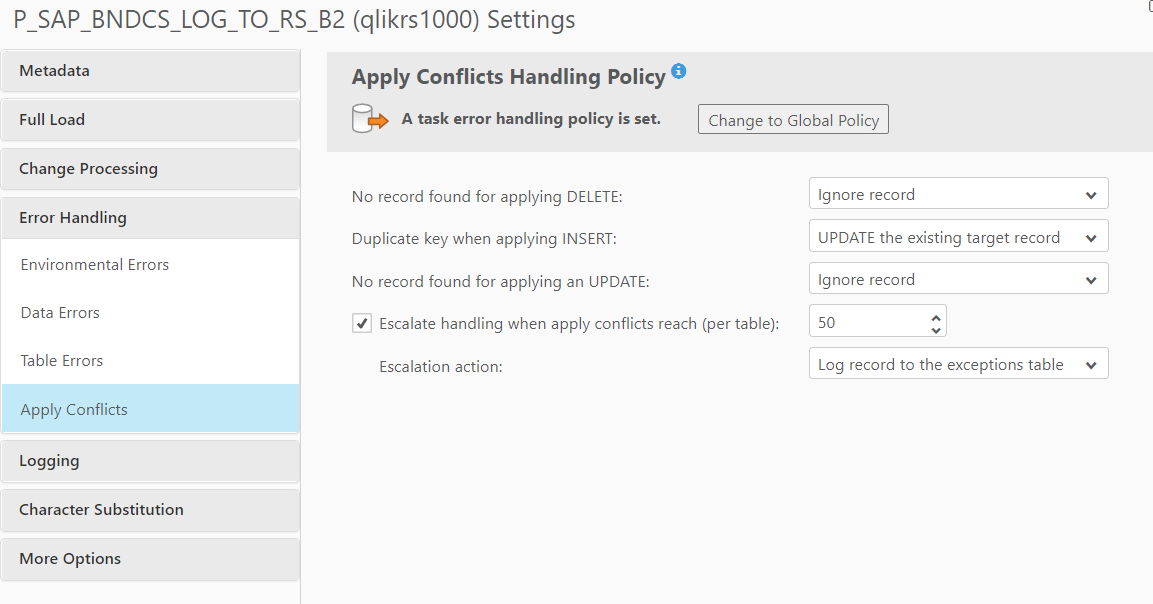Expand the Escalation action dropdown

(958, 365)
